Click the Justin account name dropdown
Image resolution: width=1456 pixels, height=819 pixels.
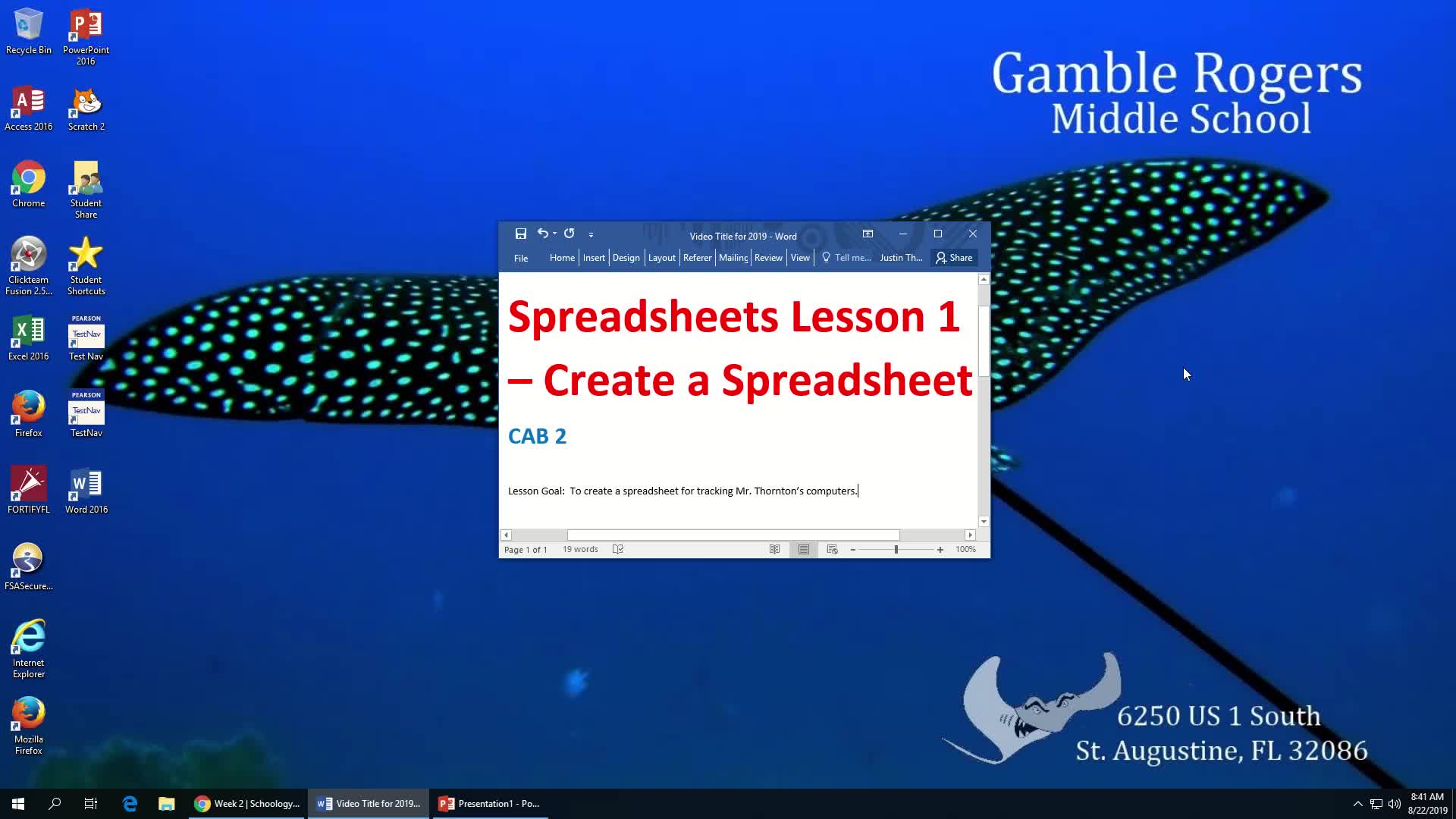(x=900, y=257)
